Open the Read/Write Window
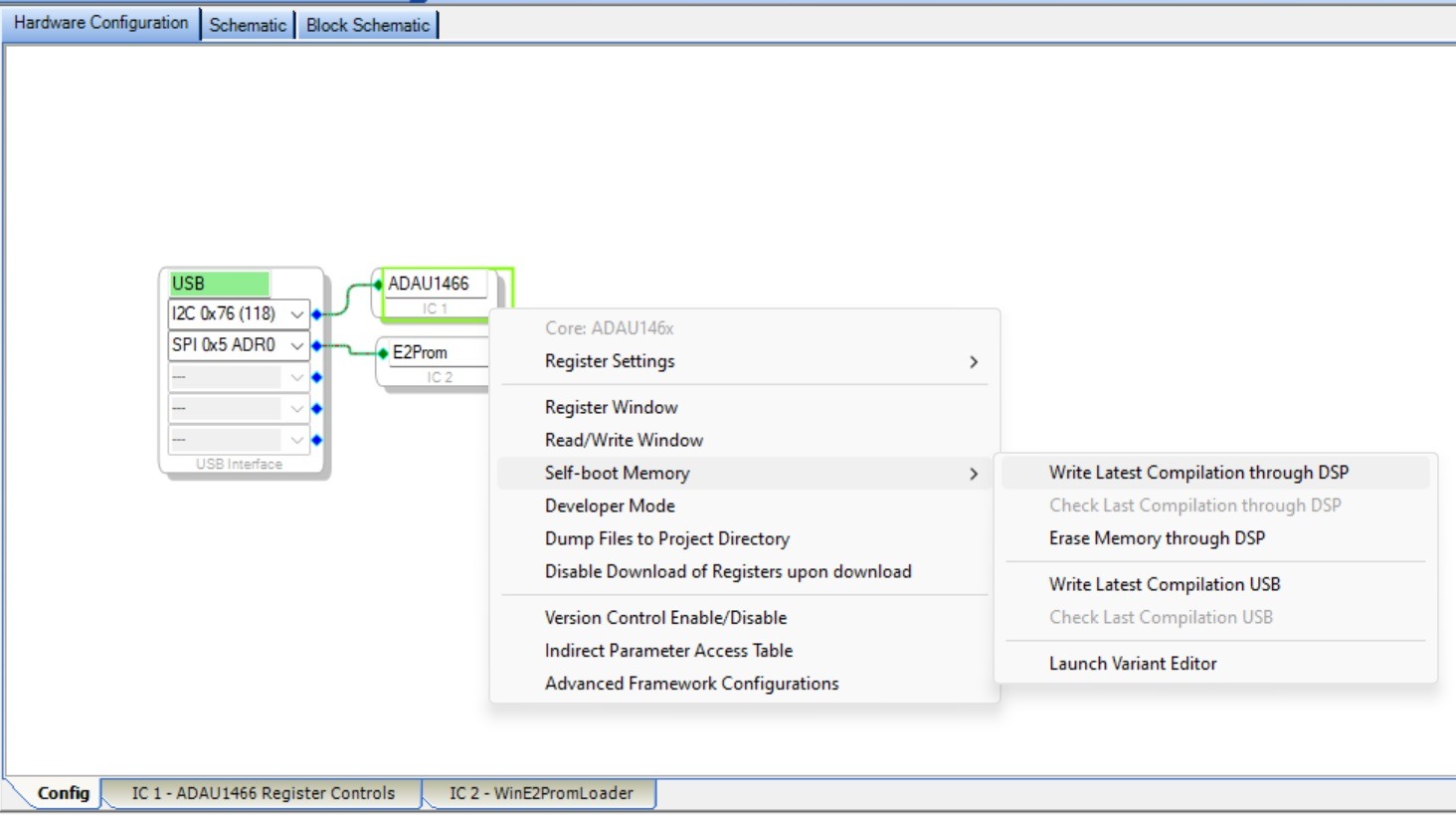Viewport: 1456px width, 815px height. point(744,440)
